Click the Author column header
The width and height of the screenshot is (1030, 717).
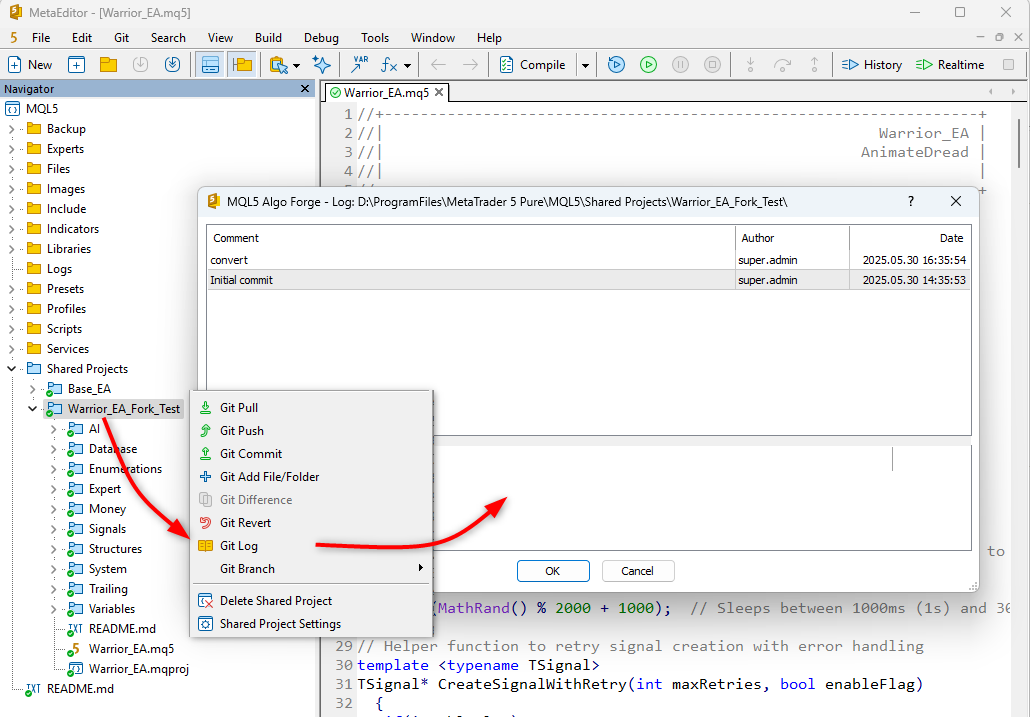(792, 238)
